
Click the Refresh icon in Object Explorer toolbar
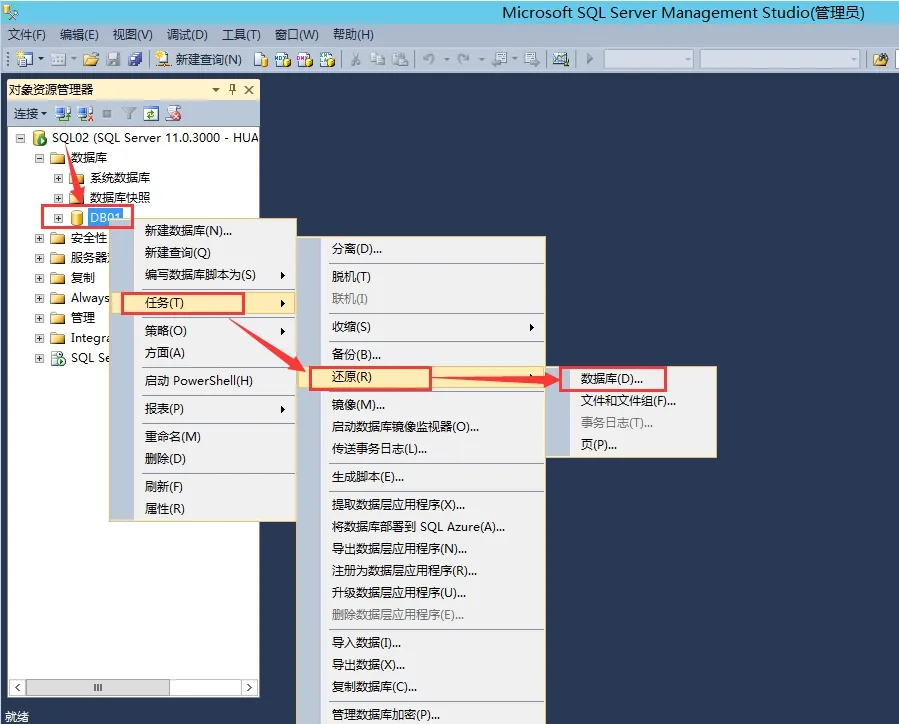151,114
